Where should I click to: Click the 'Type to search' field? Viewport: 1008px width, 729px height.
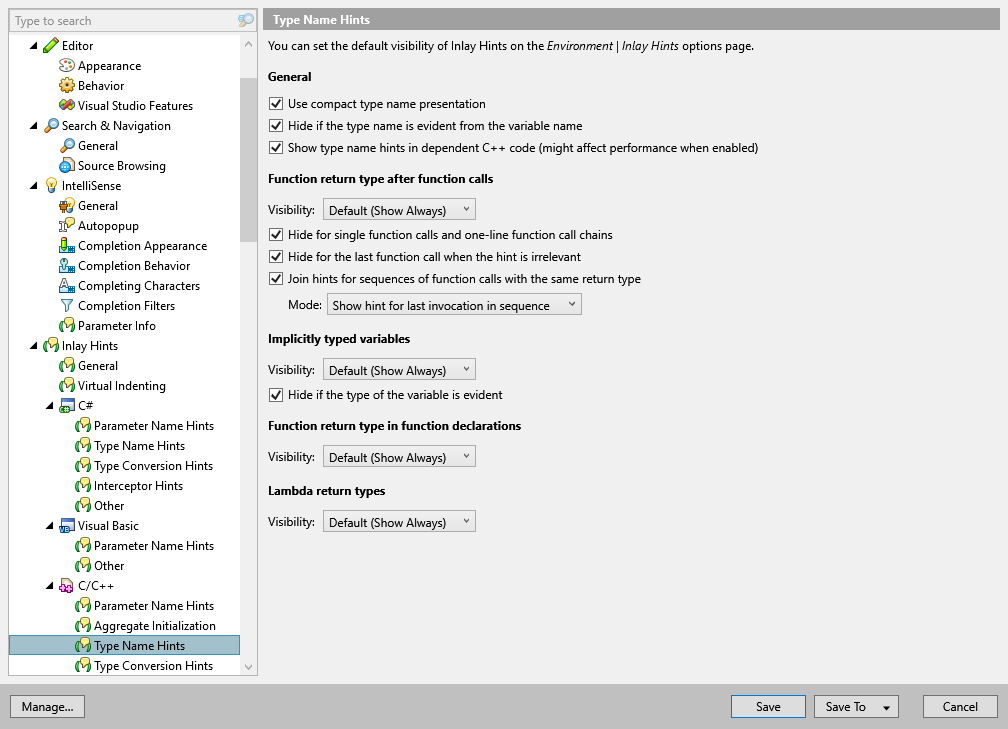(120, 20)
